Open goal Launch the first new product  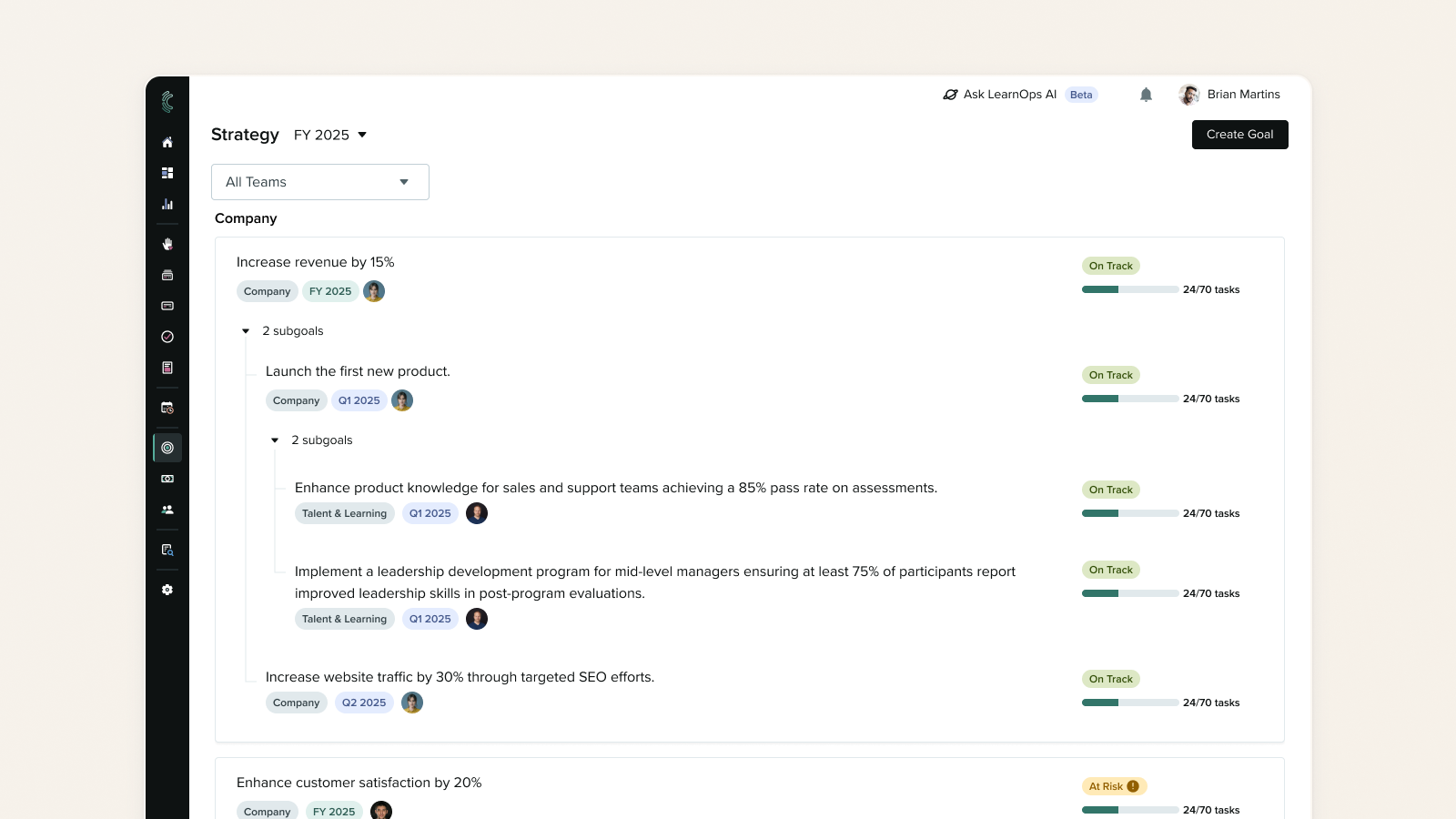click(x=358, y=371)
